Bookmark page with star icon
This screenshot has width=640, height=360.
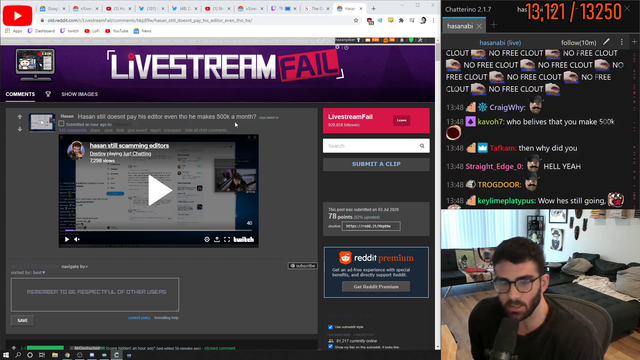[356, 20]
